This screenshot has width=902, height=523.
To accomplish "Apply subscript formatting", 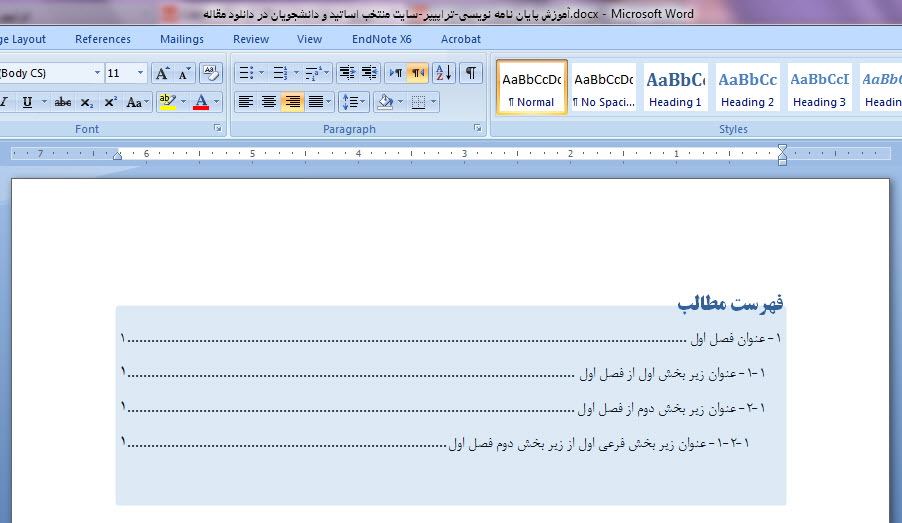I will click(87, 102).
